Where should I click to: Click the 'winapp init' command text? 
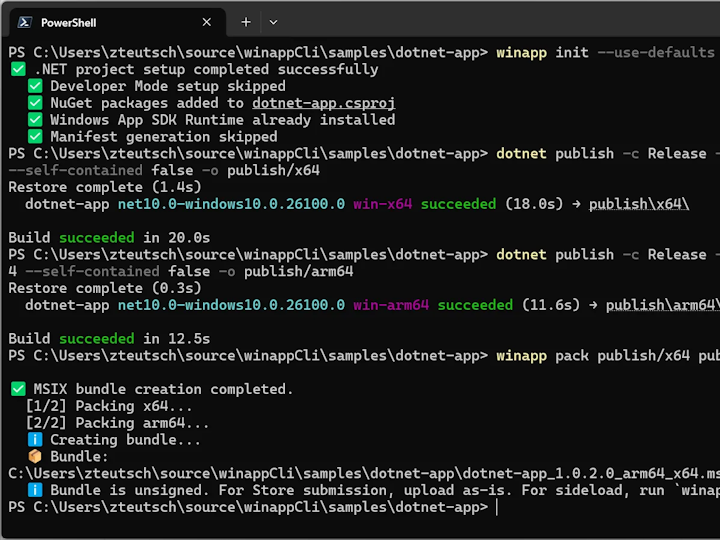pos(542,52)
